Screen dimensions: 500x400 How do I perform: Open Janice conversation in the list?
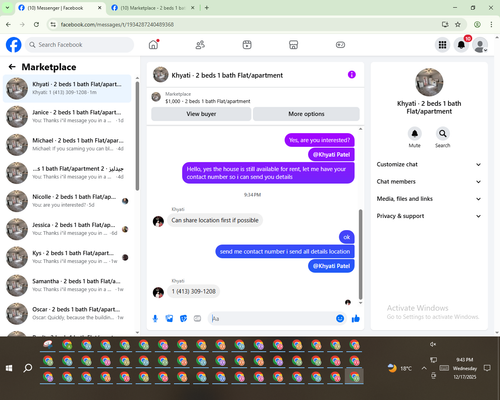[67, 117]
